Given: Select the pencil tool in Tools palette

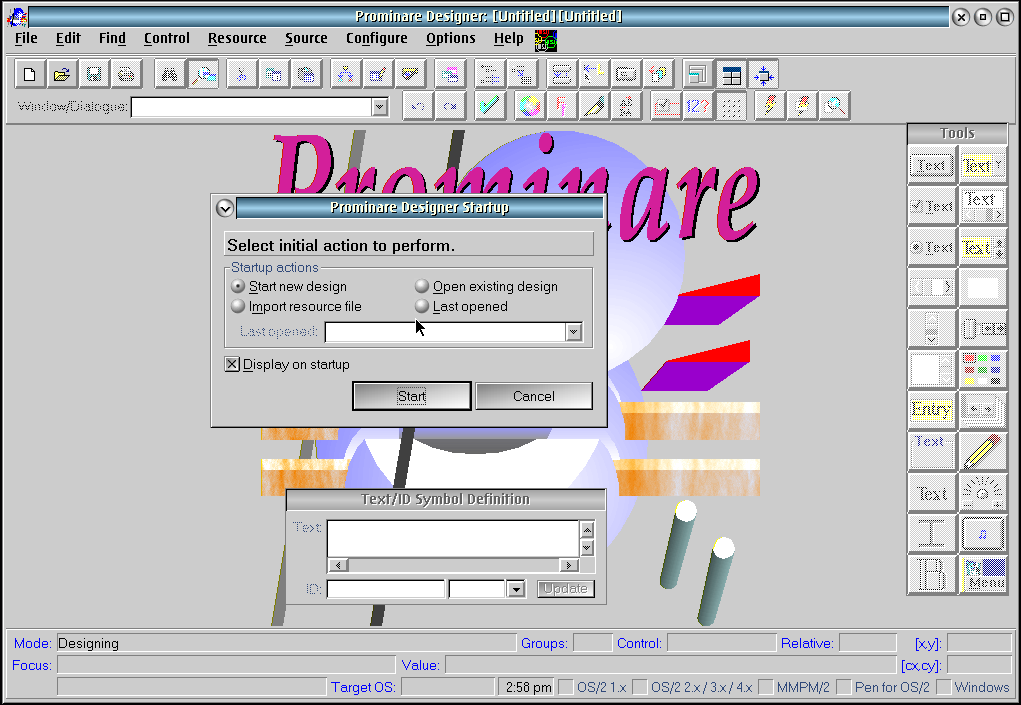Looking at the screenshot, I should (983, 450).
